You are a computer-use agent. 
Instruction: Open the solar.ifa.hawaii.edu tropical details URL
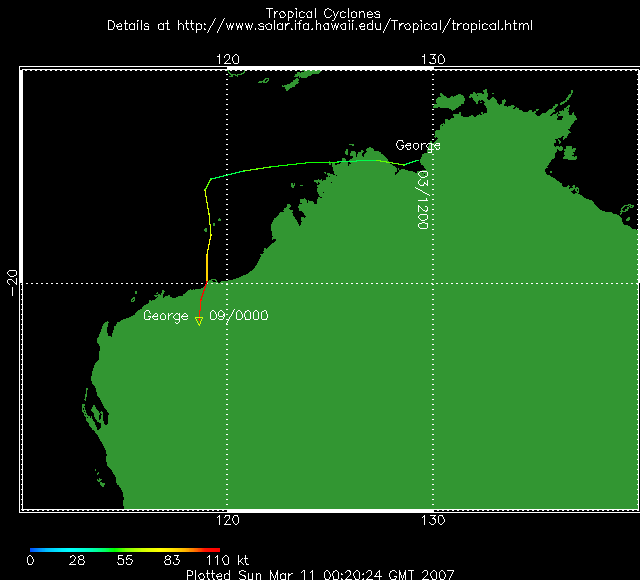tap(319, 24)
